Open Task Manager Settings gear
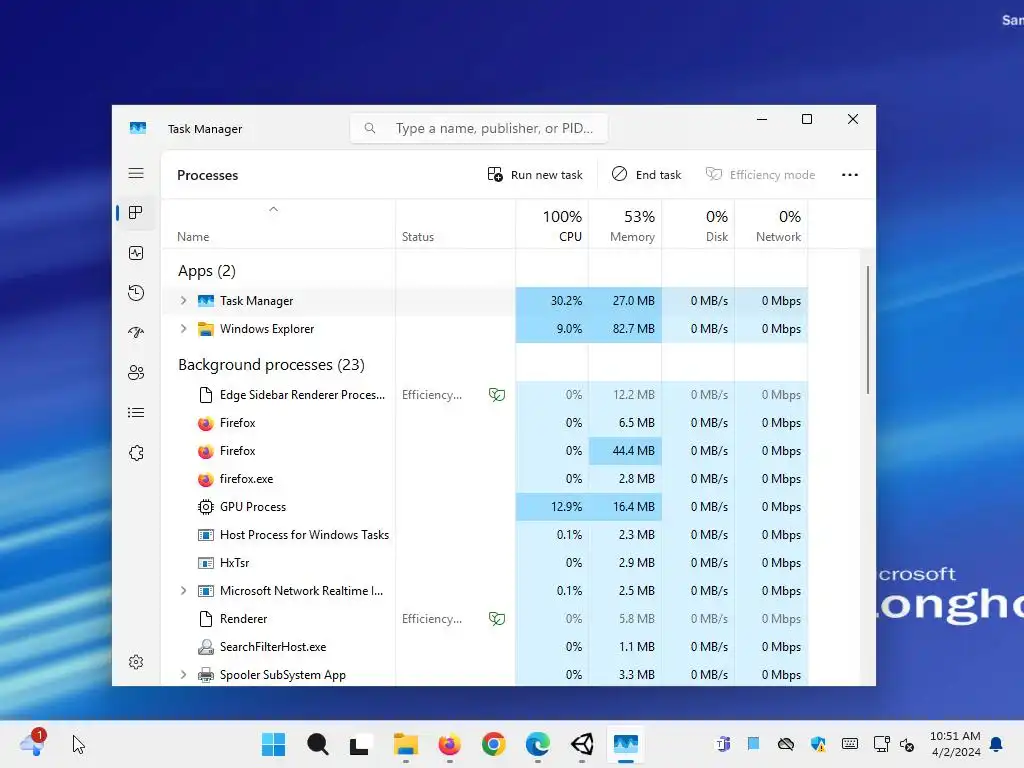1024x768 pixels. [136, 662]
